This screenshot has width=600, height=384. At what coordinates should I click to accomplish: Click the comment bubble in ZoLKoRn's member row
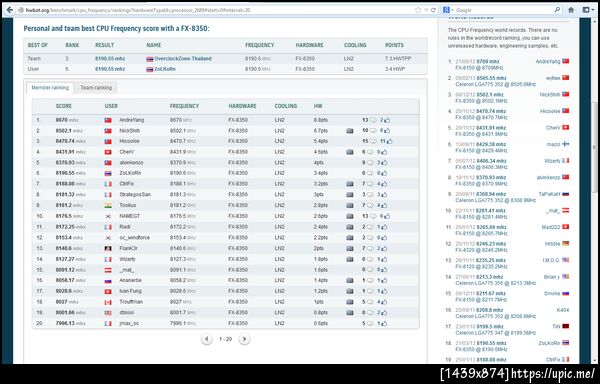click(x=370, y=173)
